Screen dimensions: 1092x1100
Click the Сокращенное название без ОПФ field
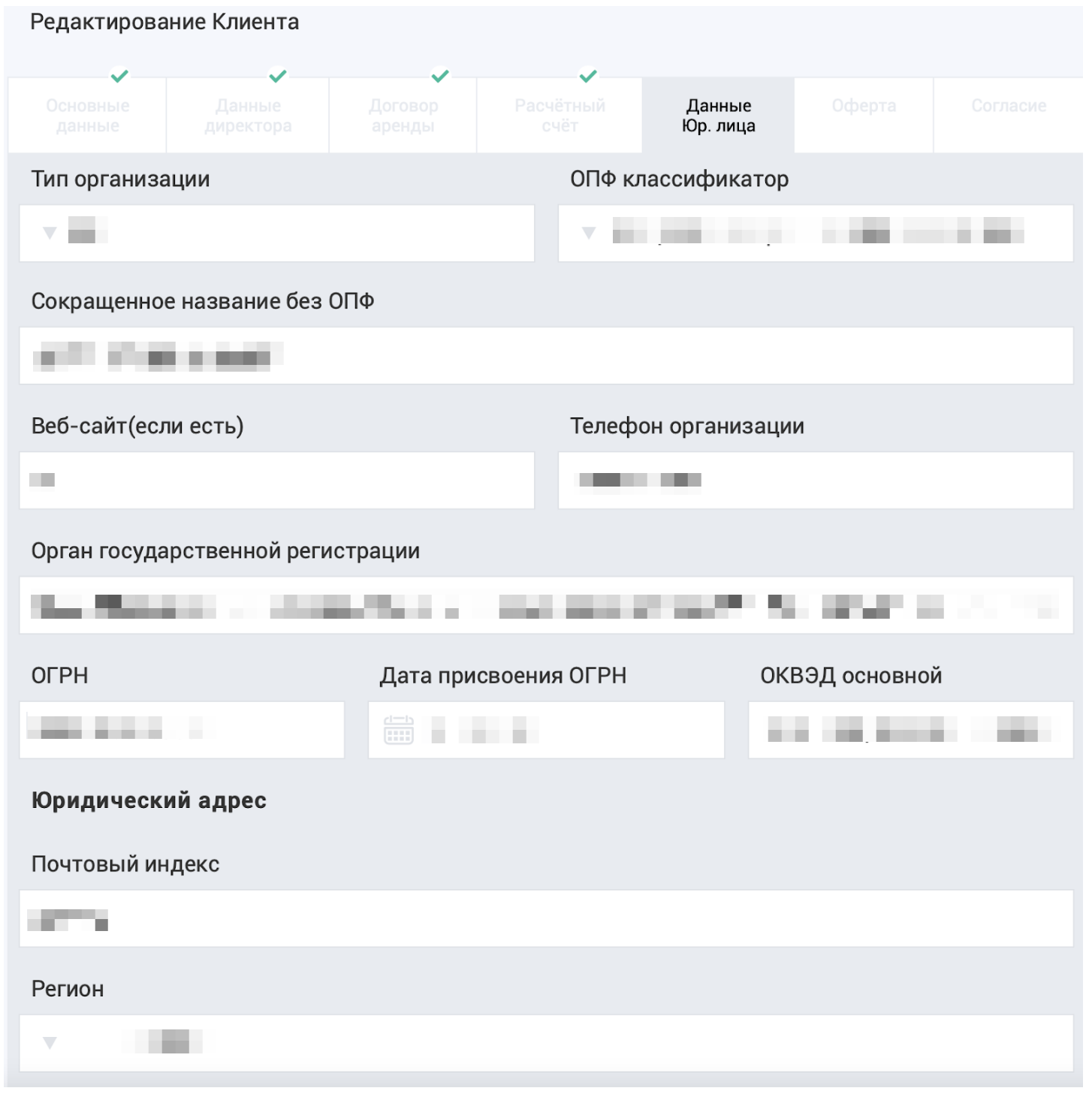[x=546, y=357]
